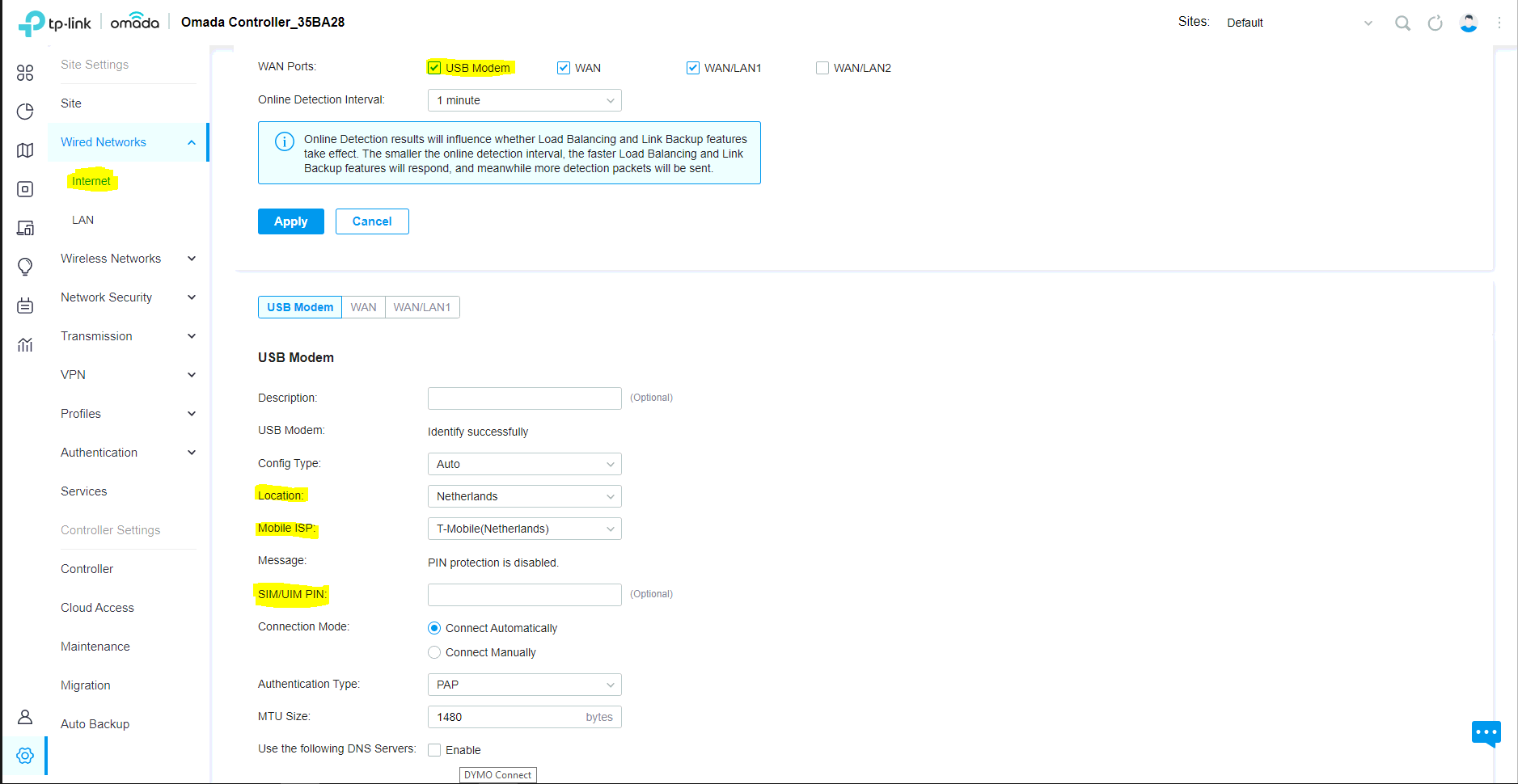Screen dimensions: 1518x784
Task: Click the SIM/UIM PIN input field
Action: click(524, 595)
